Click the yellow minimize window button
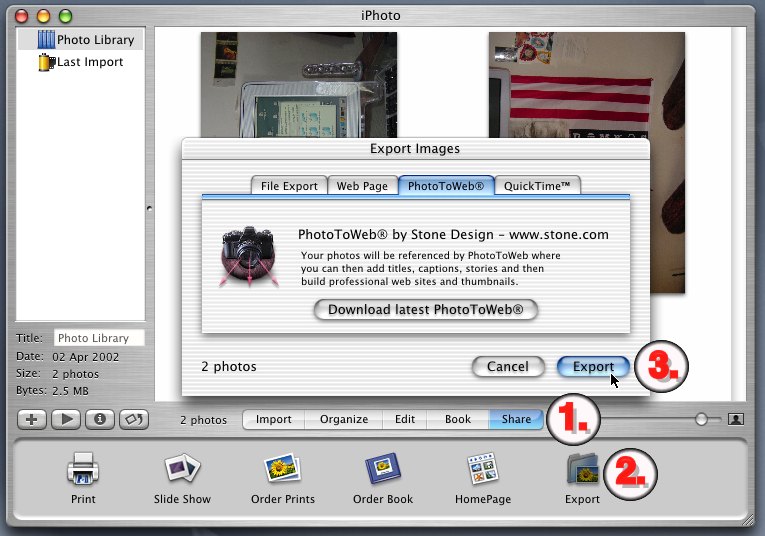 click(43, 16)
